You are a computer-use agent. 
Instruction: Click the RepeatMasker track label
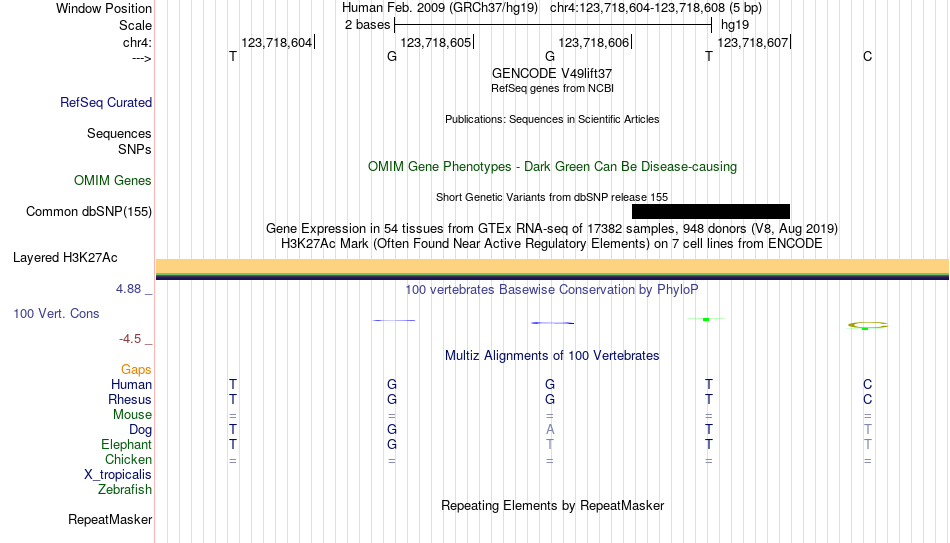[x=110, y=519]
